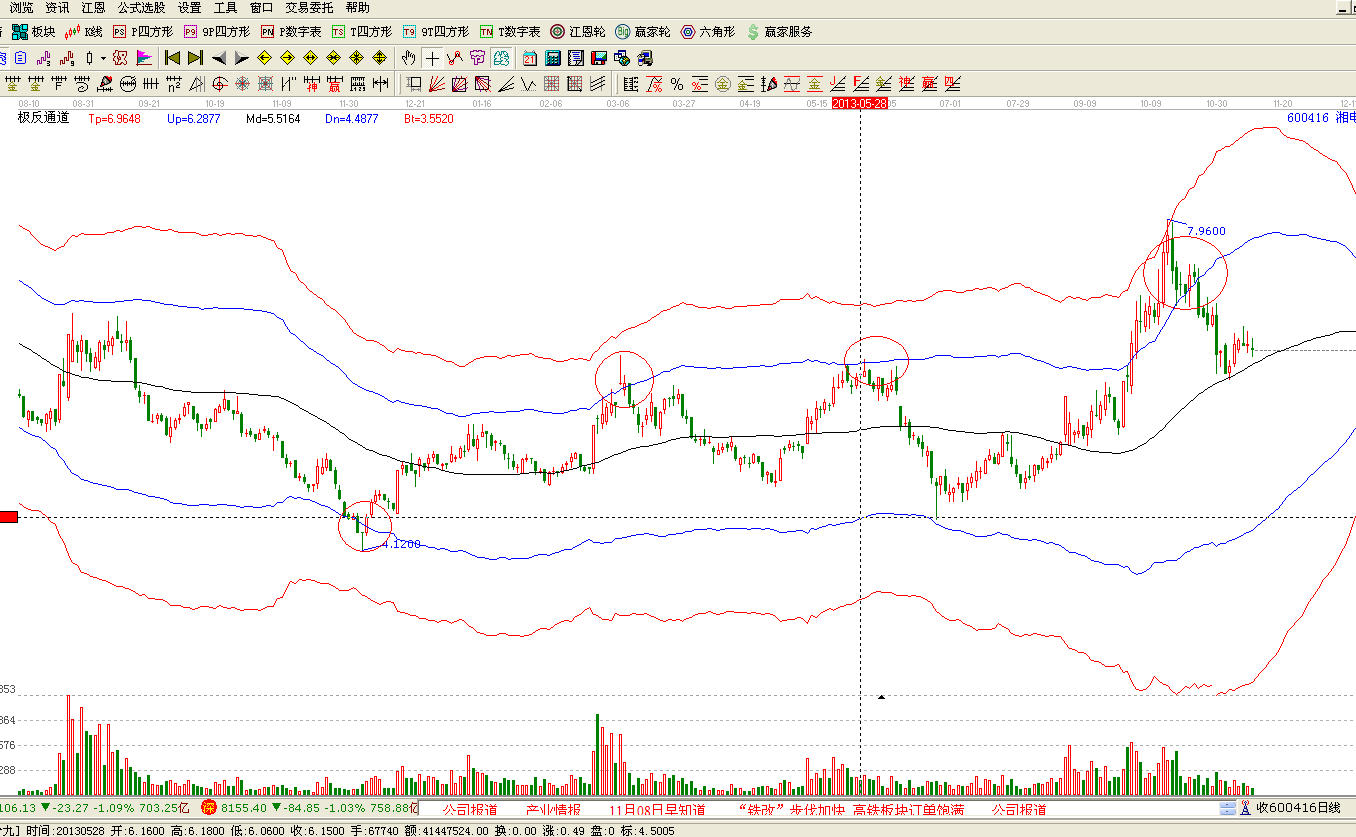Click the calendar icon in toolbar

(530, 58)
